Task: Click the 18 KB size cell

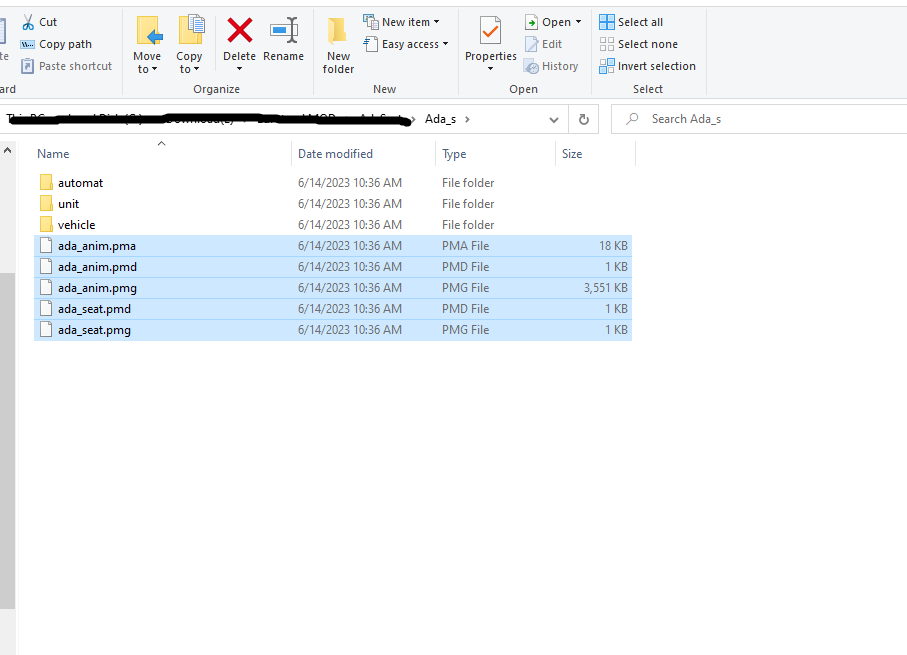Action: [613, 246]
